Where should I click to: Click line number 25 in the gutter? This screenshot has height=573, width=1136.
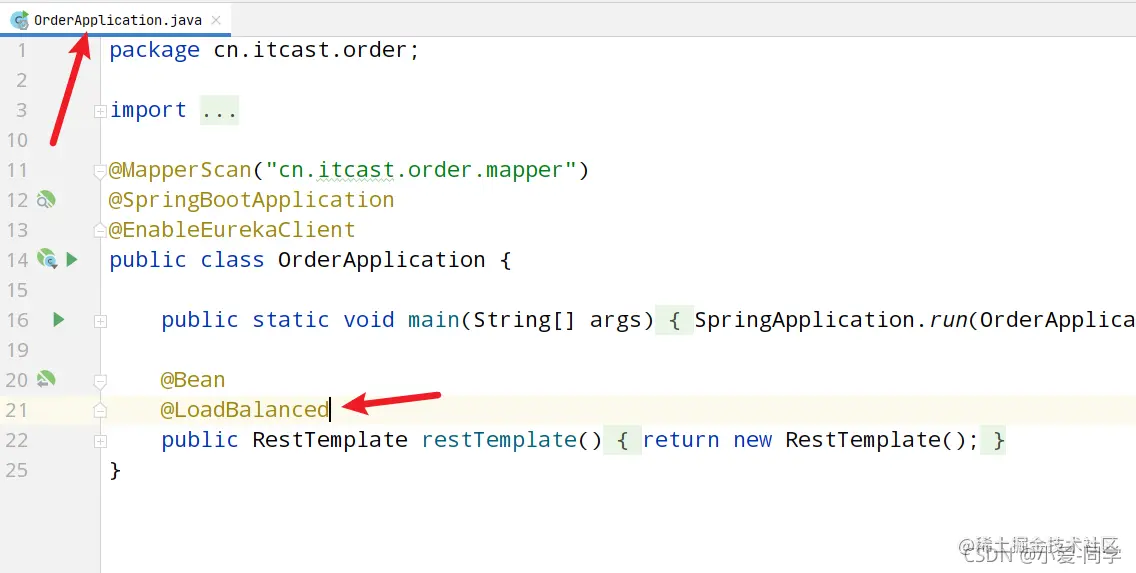point(16,470)
